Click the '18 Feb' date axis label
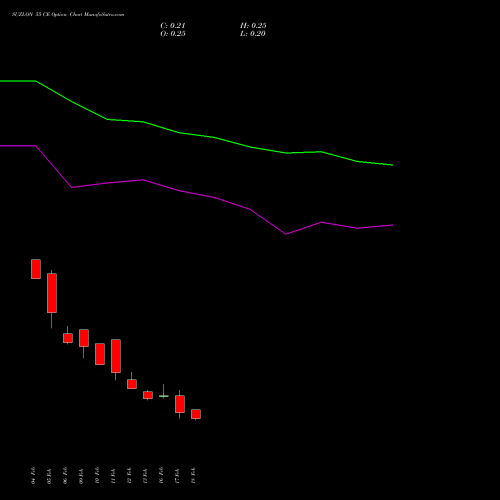The width and height of the screenshot is (500, 500). (193, 475)
